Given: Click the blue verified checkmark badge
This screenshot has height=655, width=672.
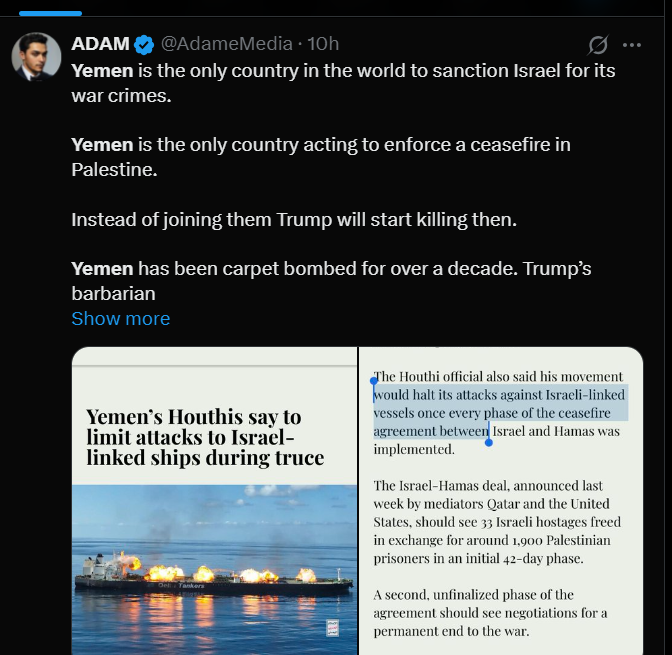Looking at the screenshot, I should [x=145, y=44].
